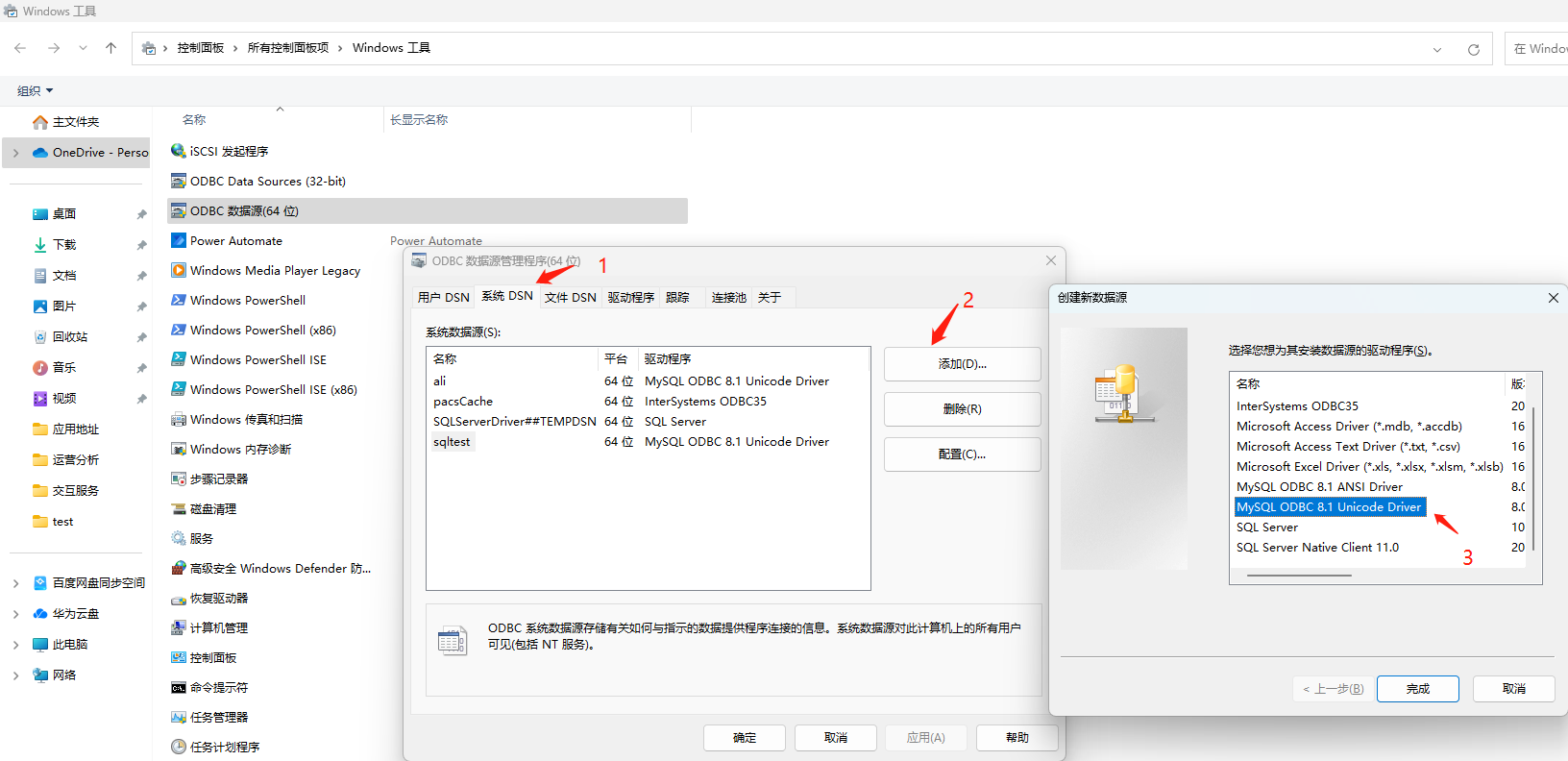This screenshot has width=1568, height=761.
Task: Open iSCSI 发起程序 icon in file list
Action: click(178, 151)
